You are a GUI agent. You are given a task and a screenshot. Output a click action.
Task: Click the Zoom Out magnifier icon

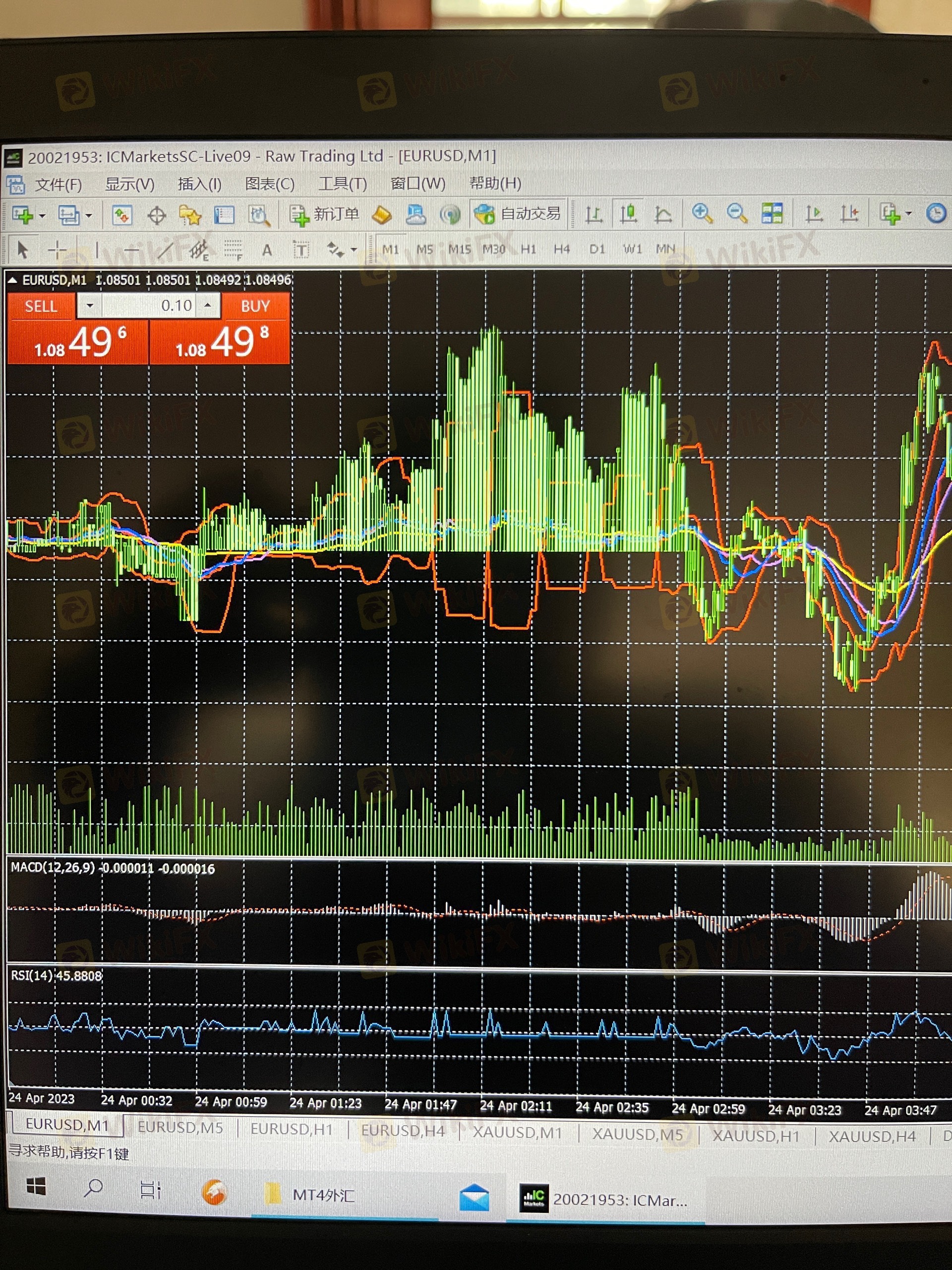point(736,214)
